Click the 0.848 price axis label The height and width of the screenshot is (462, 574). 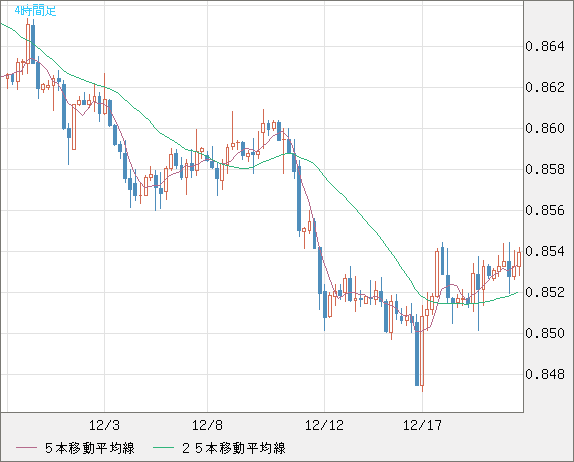(545, 375)
